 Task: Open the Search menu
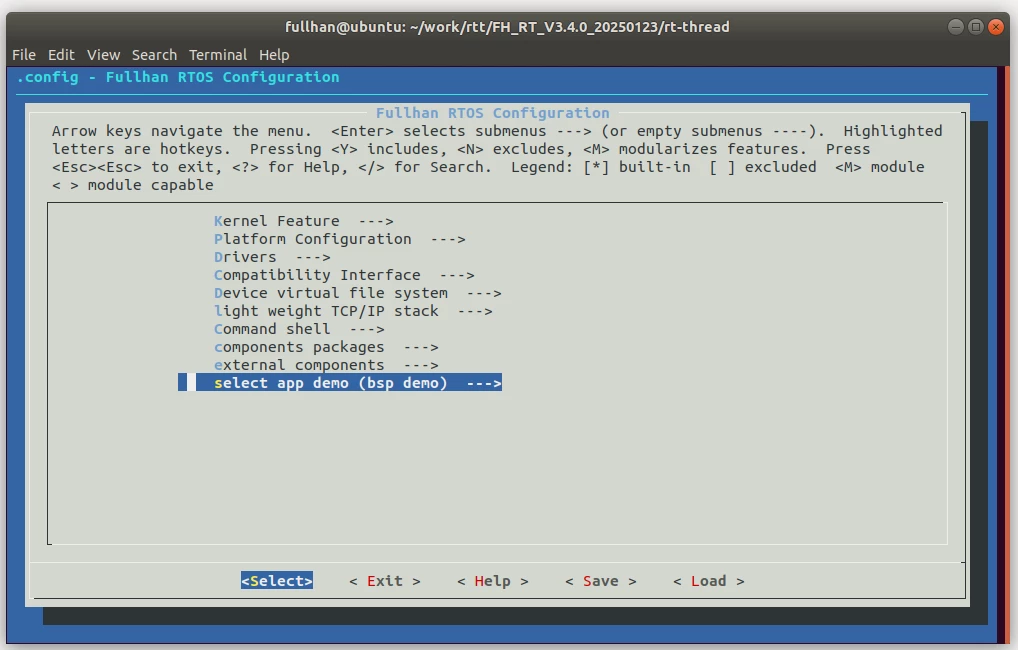(x=155, y=55)
